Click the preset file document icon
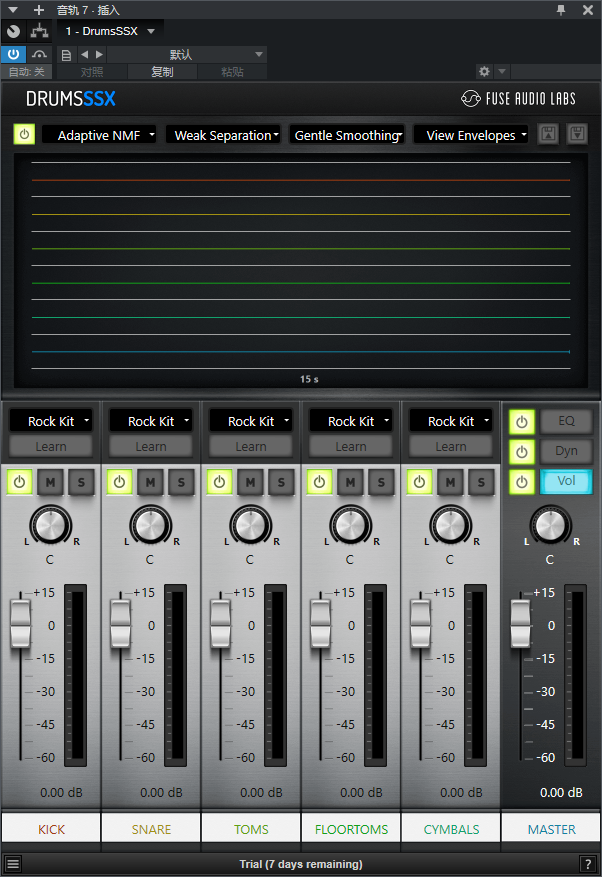 click(66, 55)
